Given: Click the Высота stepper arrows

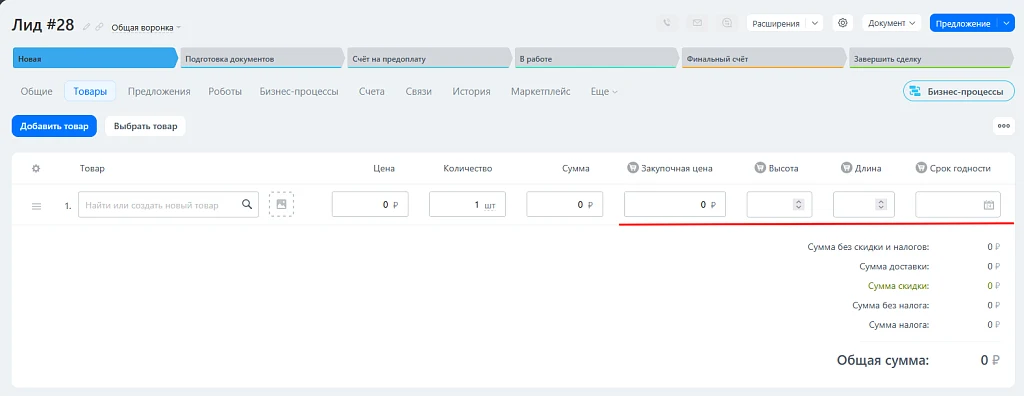Looking at the screenshot, I should point(798,205).
